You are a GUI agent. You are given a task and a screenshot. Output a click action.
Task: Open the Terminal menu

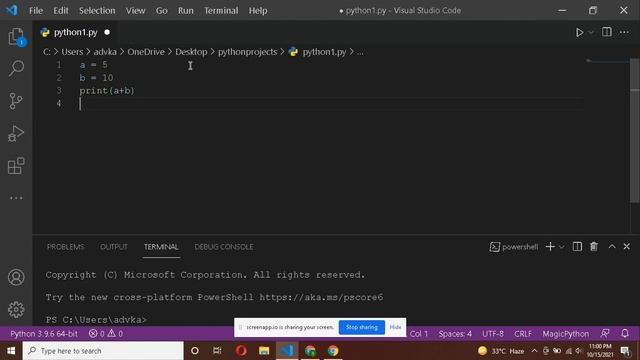(x=221, y=11)
